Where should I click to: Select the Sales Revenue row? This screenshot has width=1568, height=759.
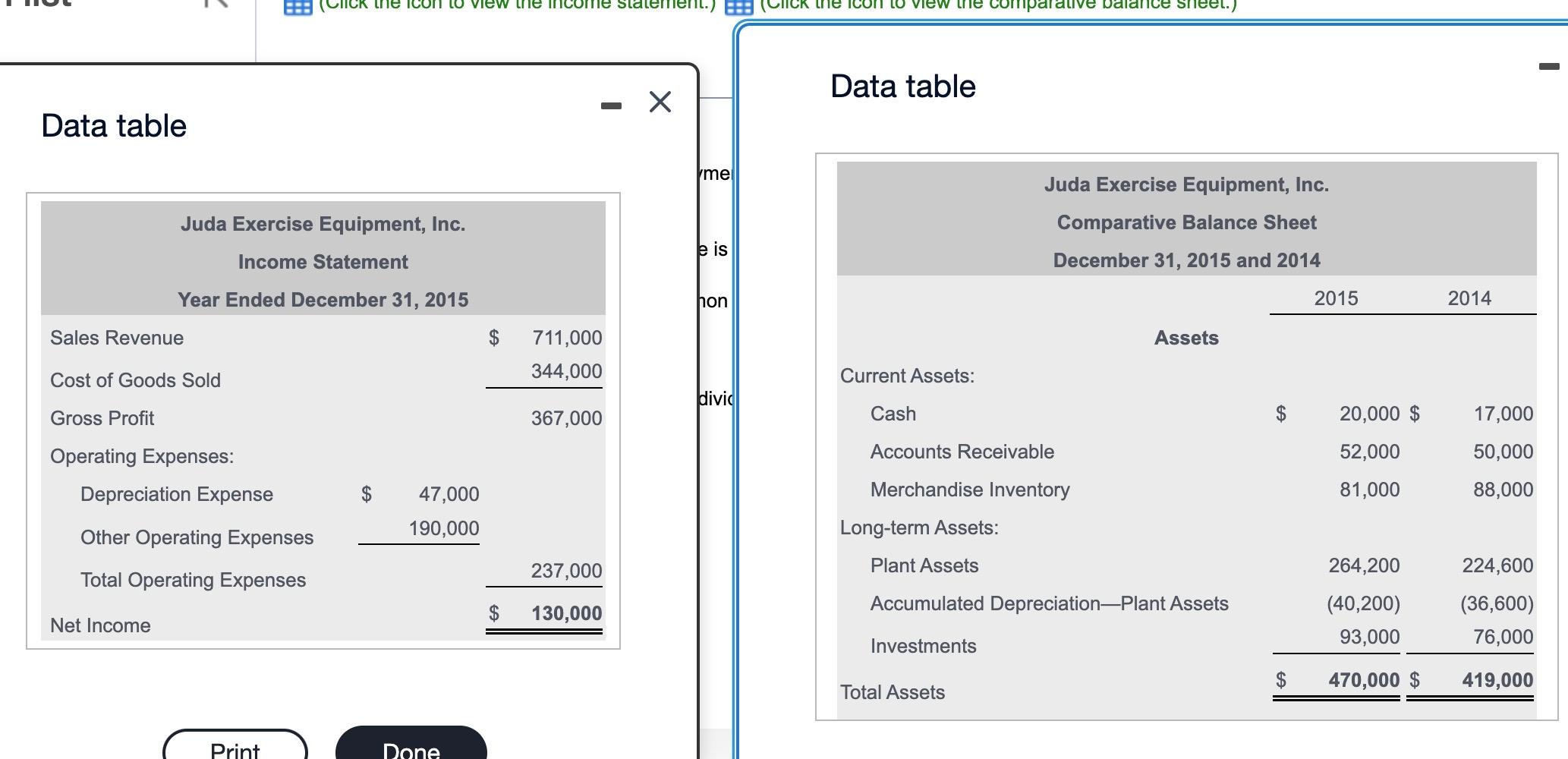(x=115, y=338)
